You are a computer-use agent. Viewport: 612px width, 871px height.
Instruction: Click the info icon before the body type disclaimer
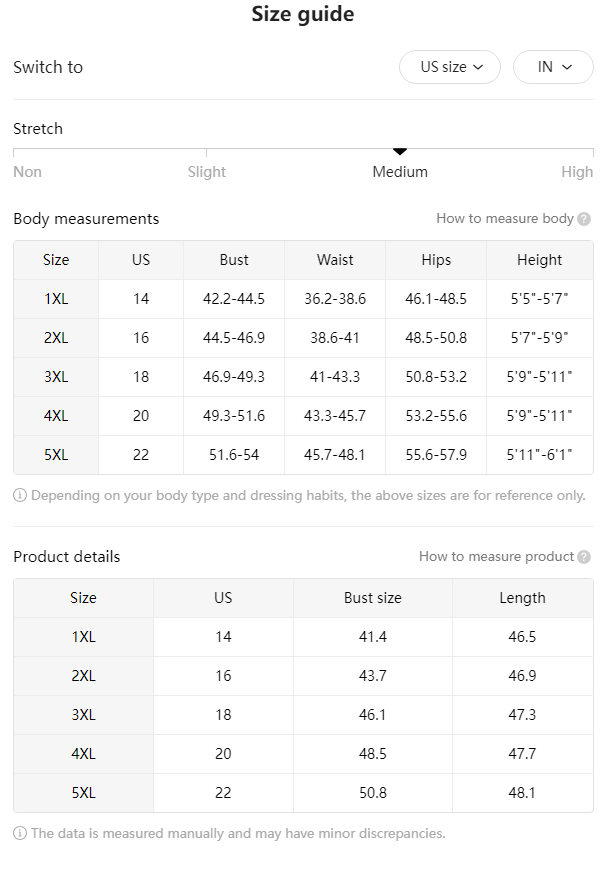pyautogui.click(x=19, y=495)
